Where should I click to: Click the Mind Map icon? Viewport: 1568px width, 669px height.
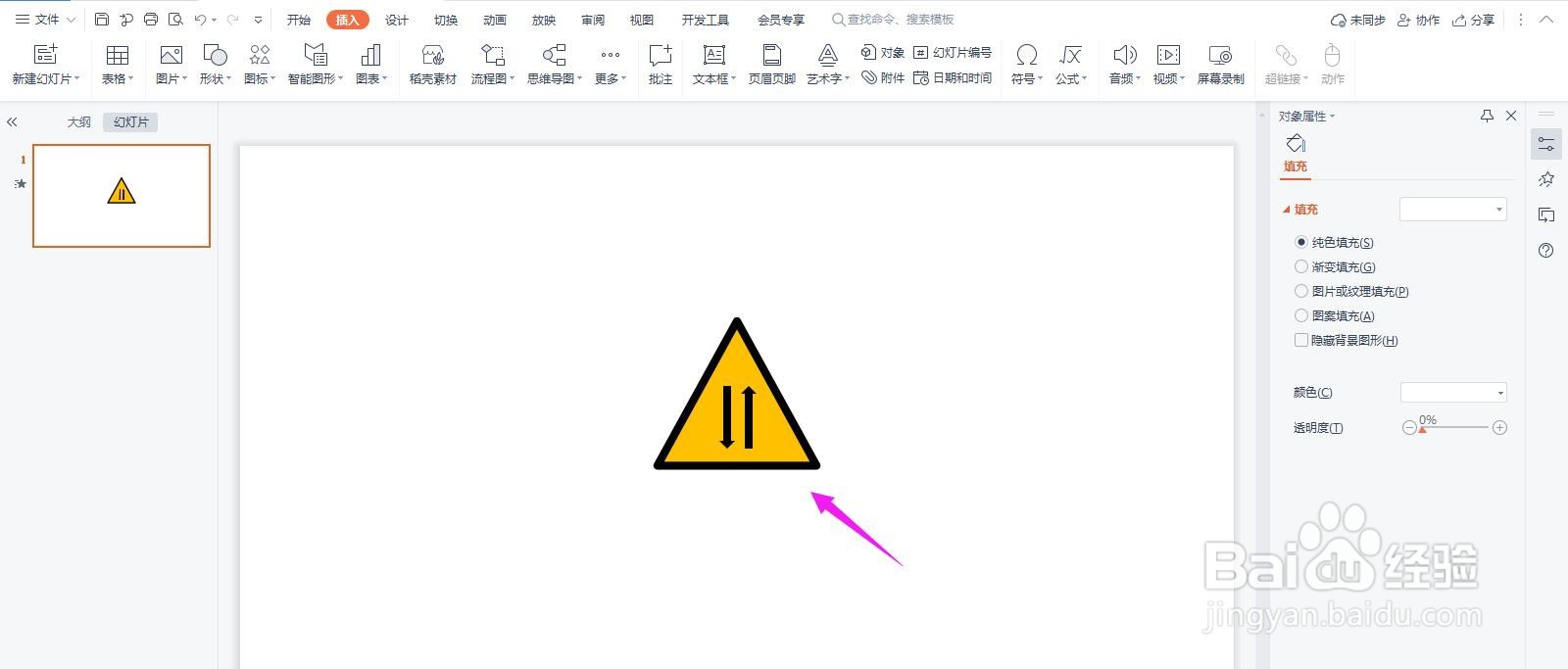555,55
